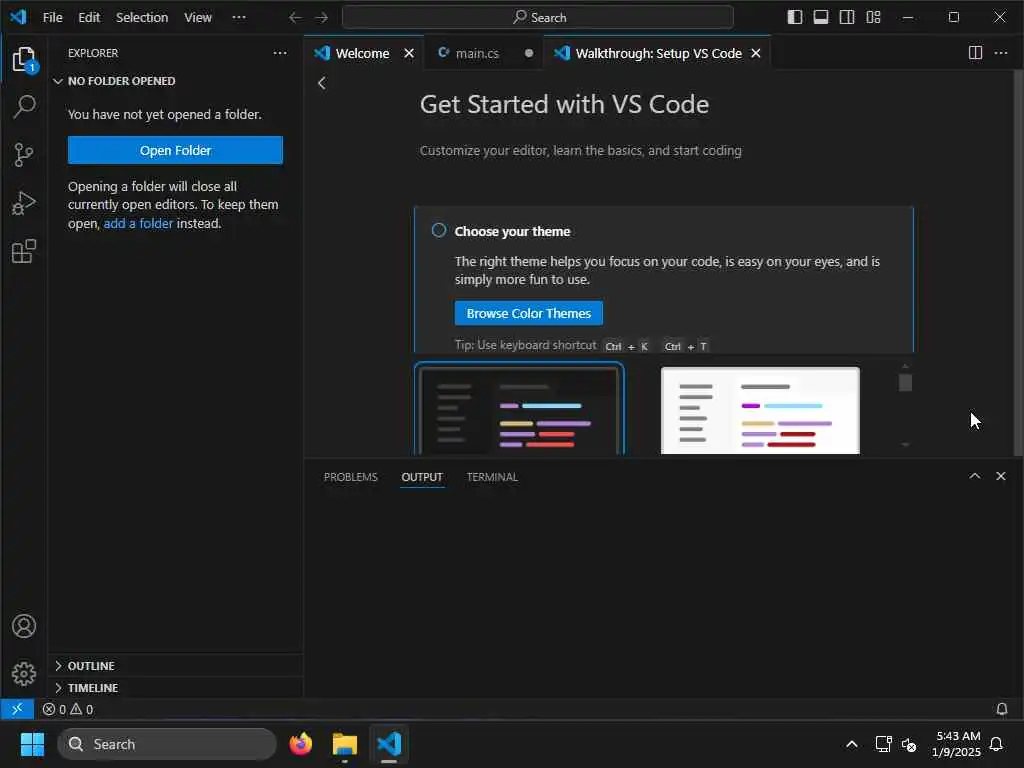
Task: Switch to the Welcome tab
Action: tap(362, 54)
